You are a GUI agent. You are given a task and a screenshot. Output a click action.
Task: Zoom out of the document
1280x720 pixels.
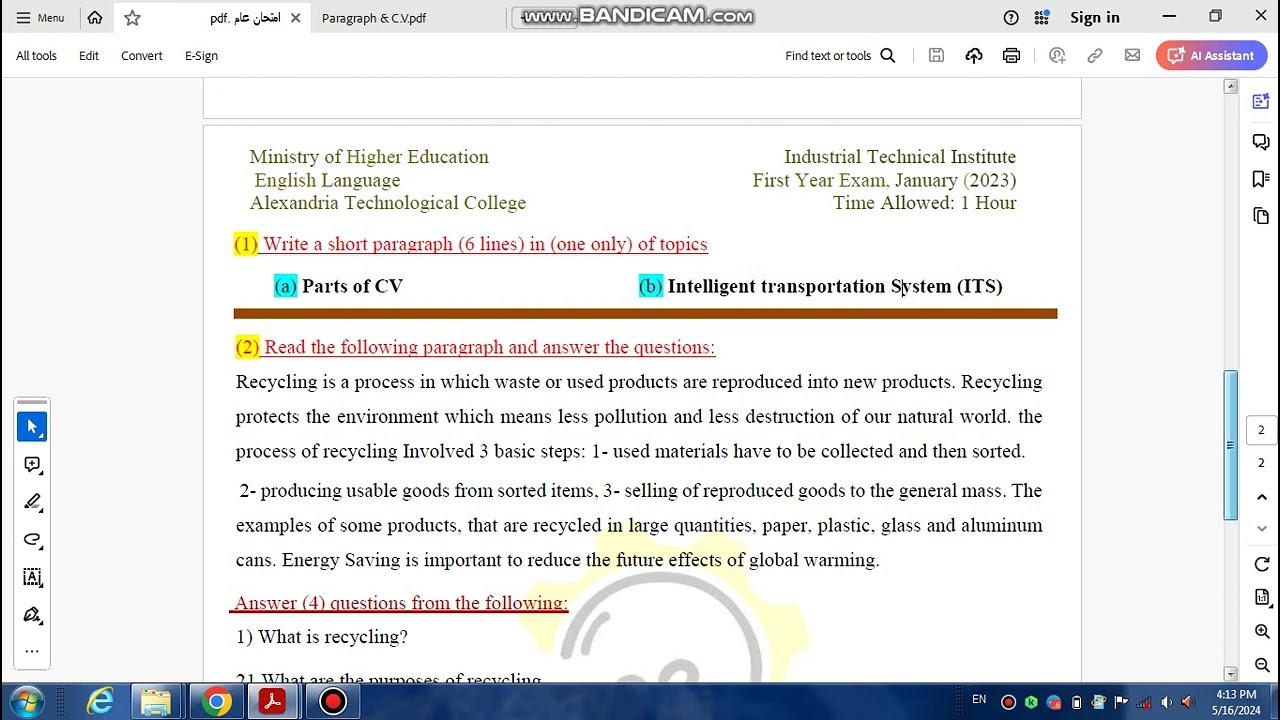pos(1262,666)
